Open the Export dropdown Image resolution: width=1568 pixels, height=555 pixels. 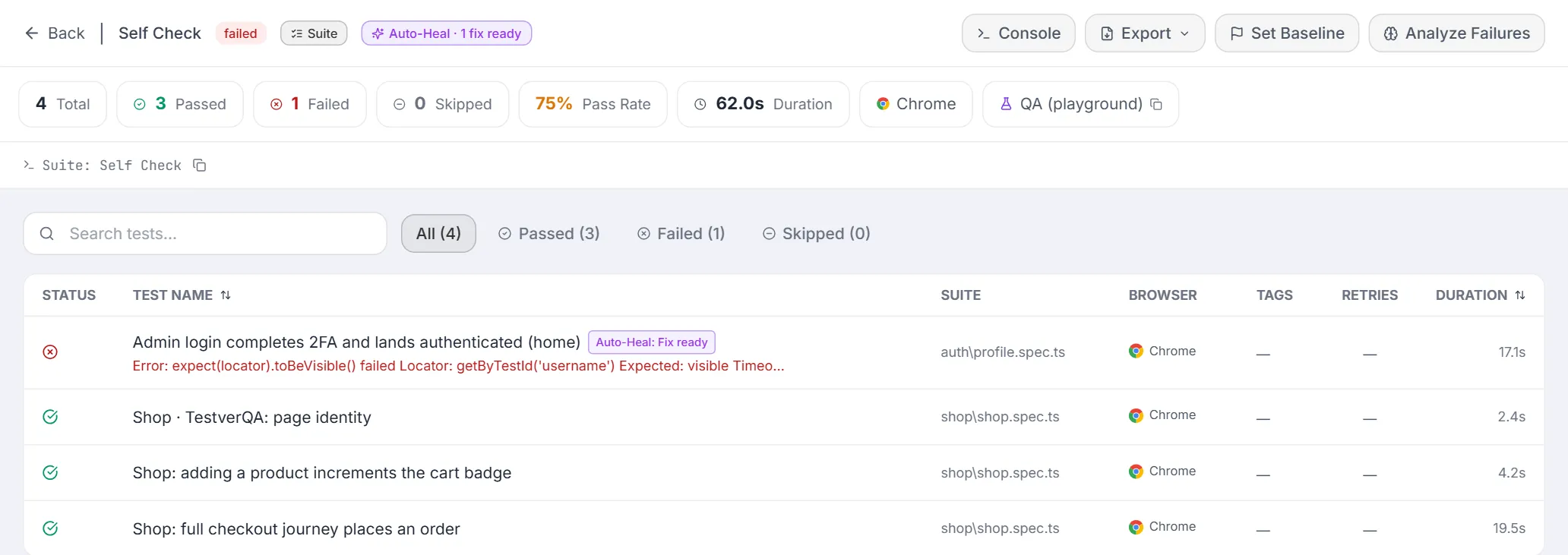tap(1144, 33)
